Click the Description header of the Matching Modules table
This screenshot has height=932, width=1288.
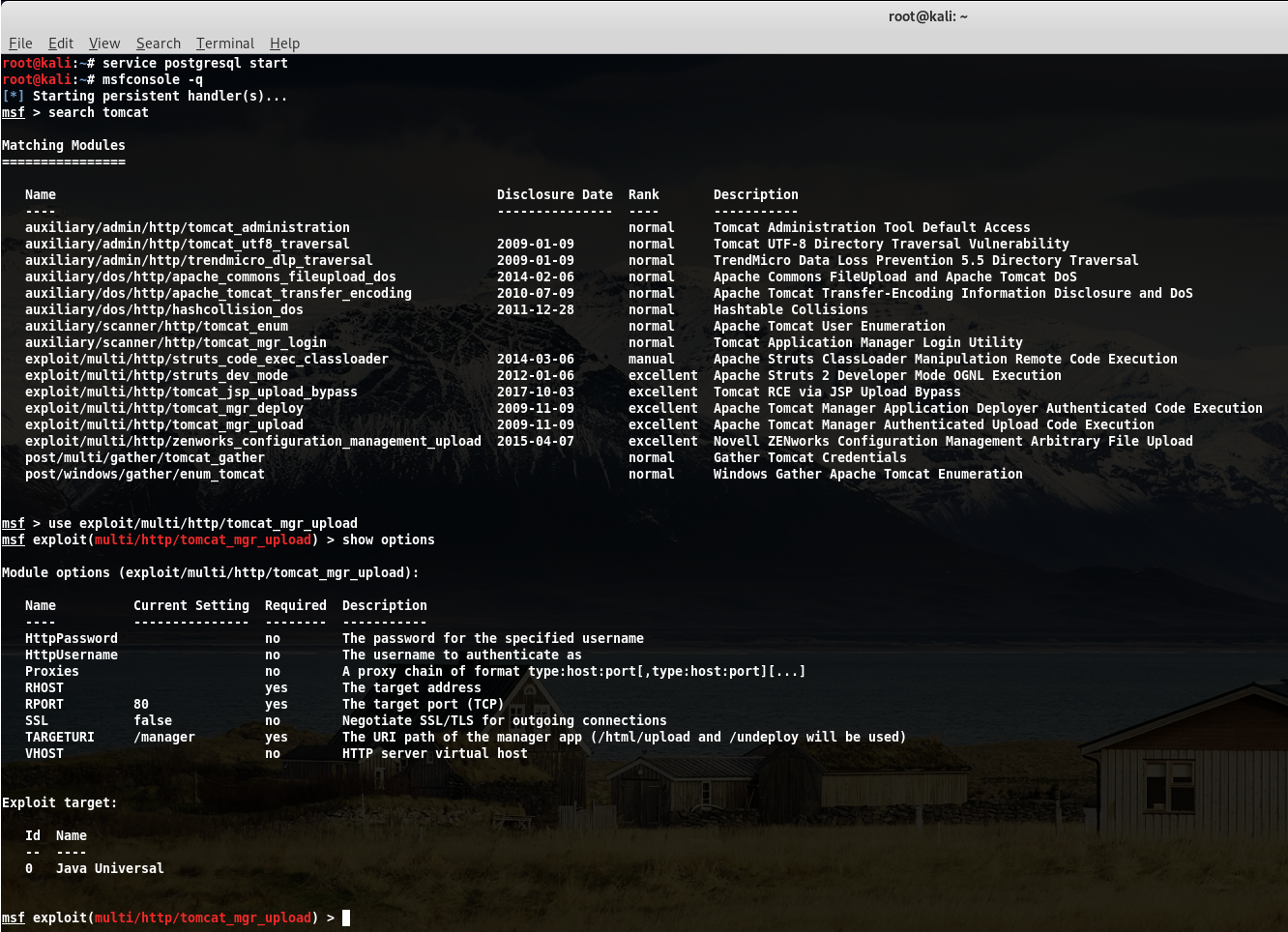tap(756, 194)
